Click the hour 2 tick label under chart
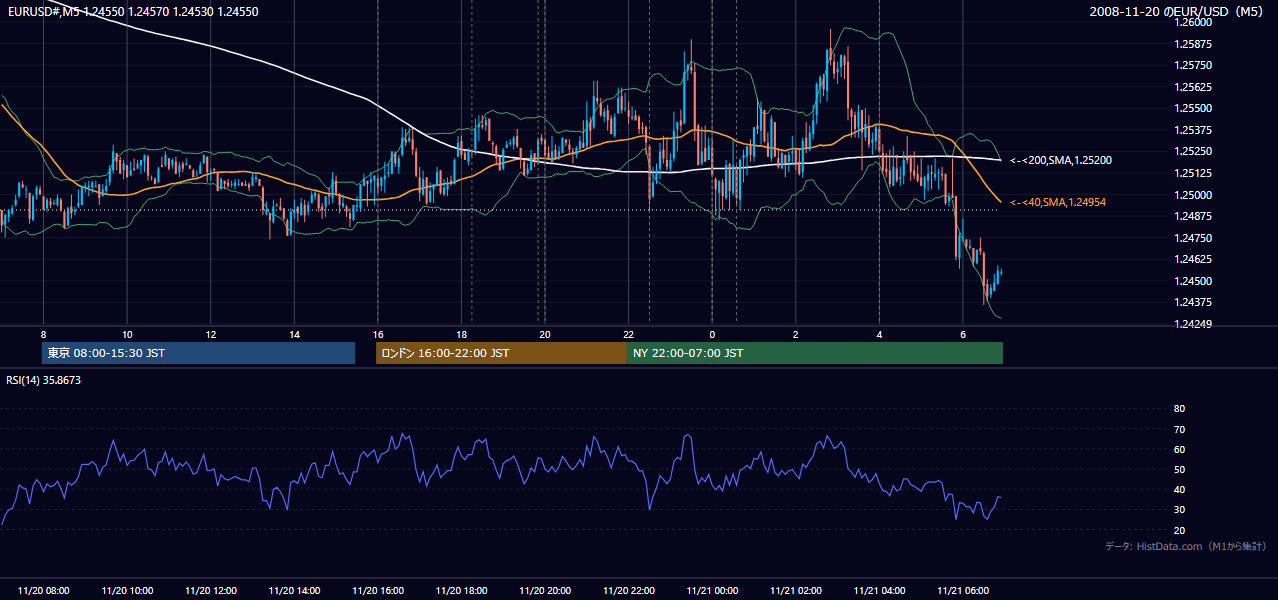This screenshot has height=600, width=1278. tap(795, 334)
